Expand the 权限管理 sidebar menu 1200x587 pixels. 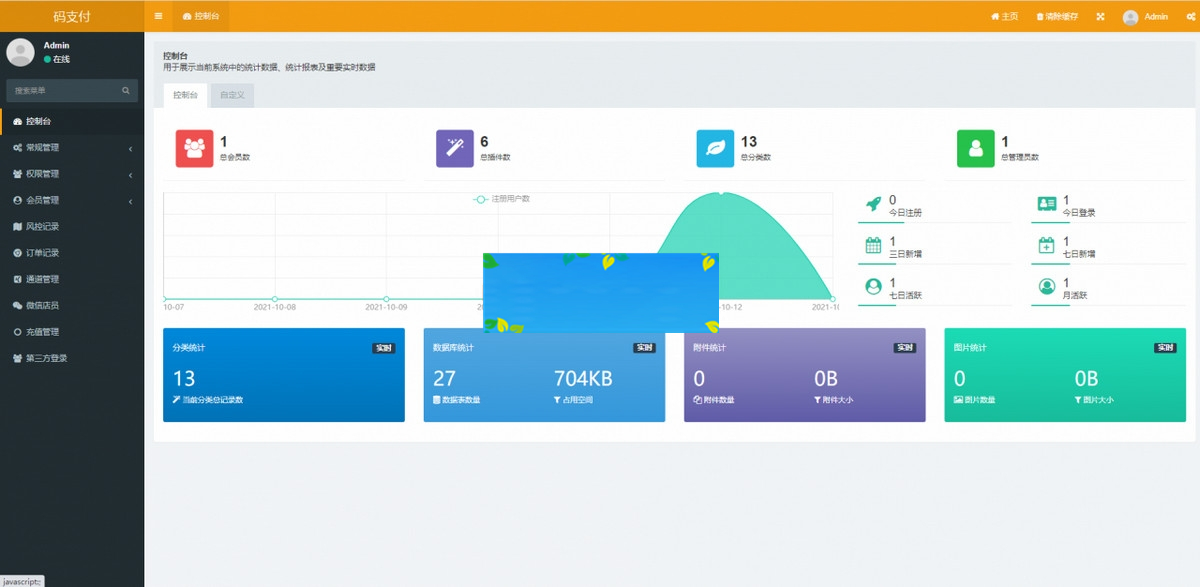coord(71,174)
